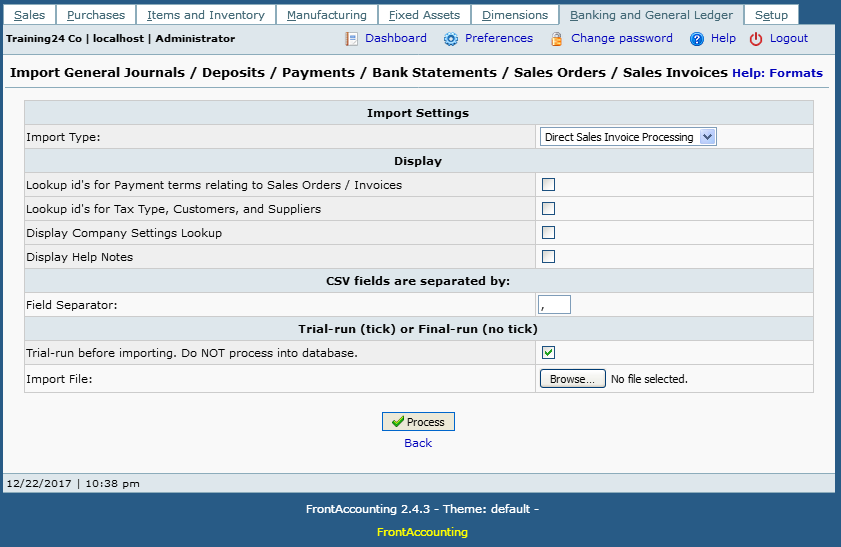Open the Manufacturing tab
841x547 pixels.
coord(327,15)
